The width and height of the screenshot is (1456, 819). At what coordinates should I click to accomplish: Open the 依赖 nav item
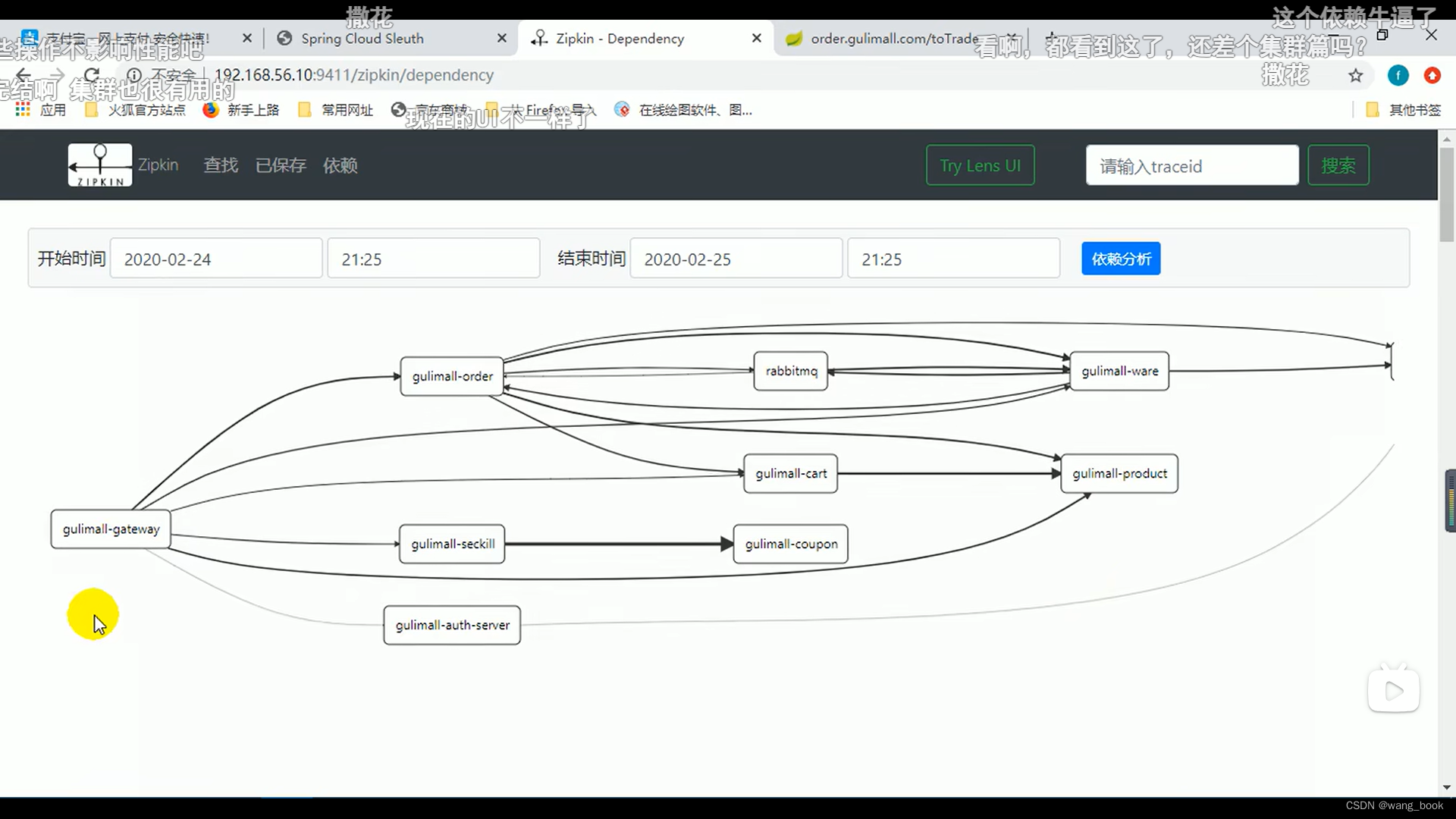(x=340, y=165)
